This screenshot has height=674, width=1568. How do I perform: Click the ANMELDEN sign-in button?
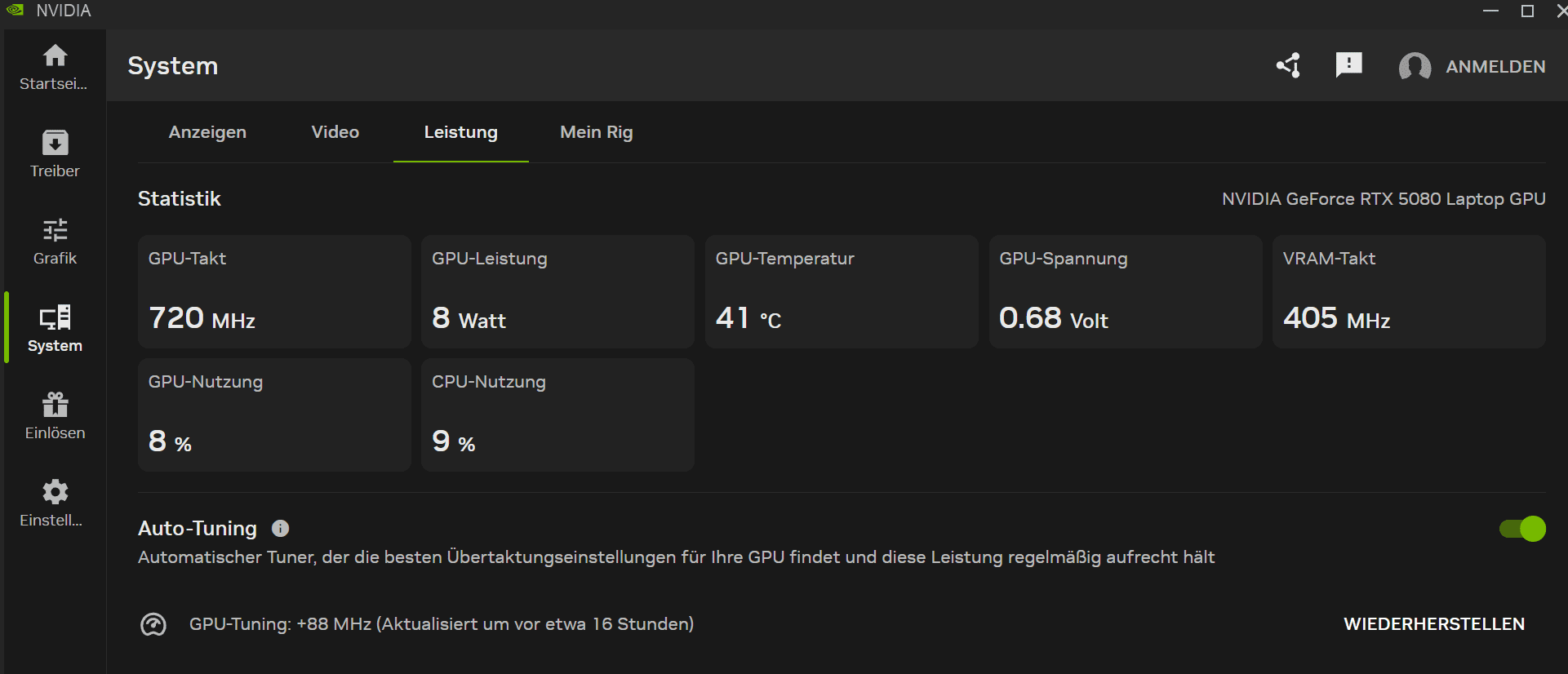click(x=1495, y=67)
